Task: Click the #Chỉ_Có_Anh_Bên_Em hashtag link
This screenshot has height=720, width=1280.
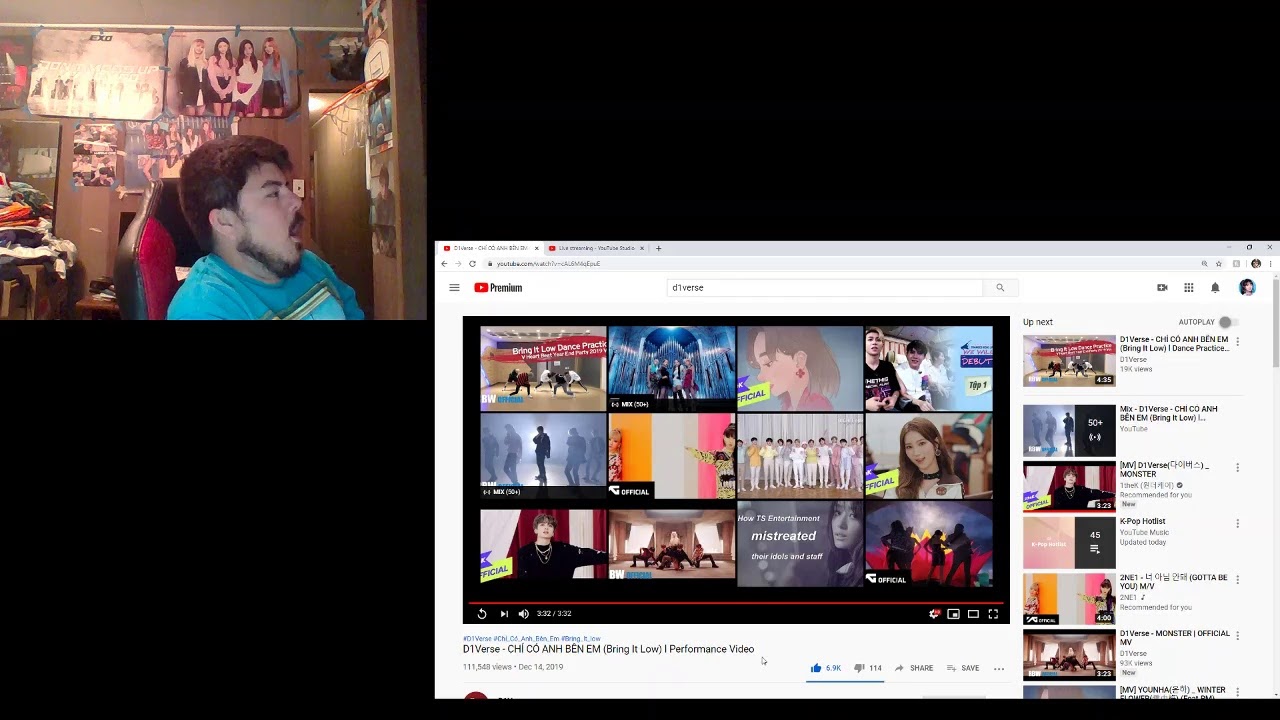Action: coord(526,638)
